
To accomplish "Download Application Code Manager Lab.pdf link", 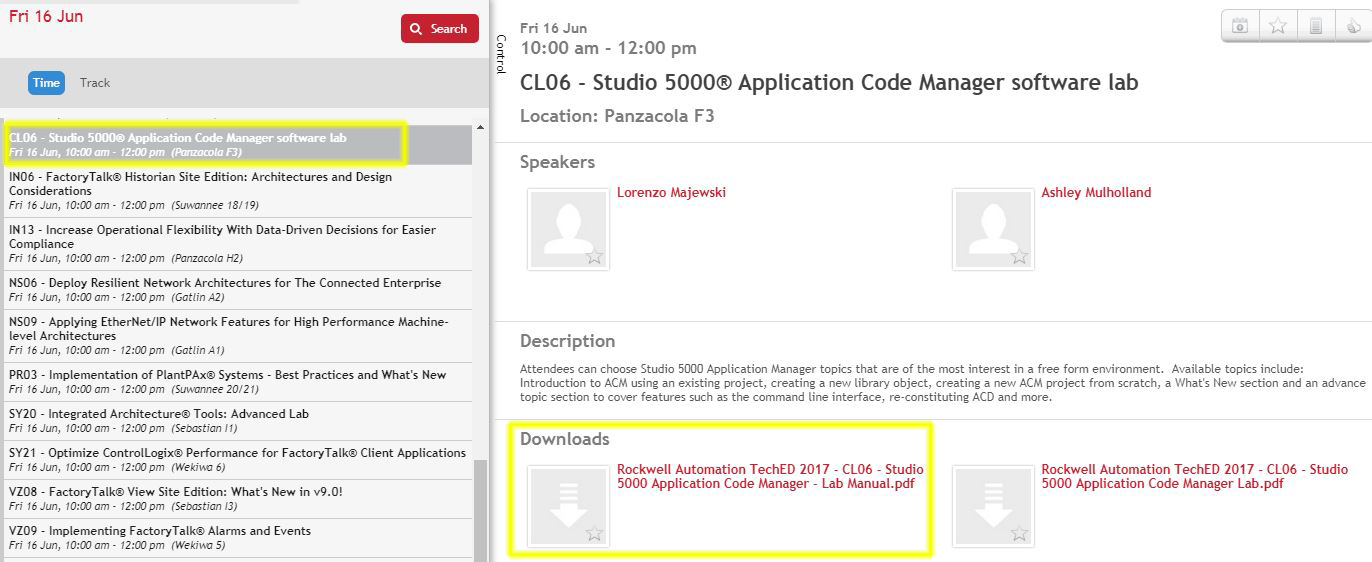I will coord(1194,476).
